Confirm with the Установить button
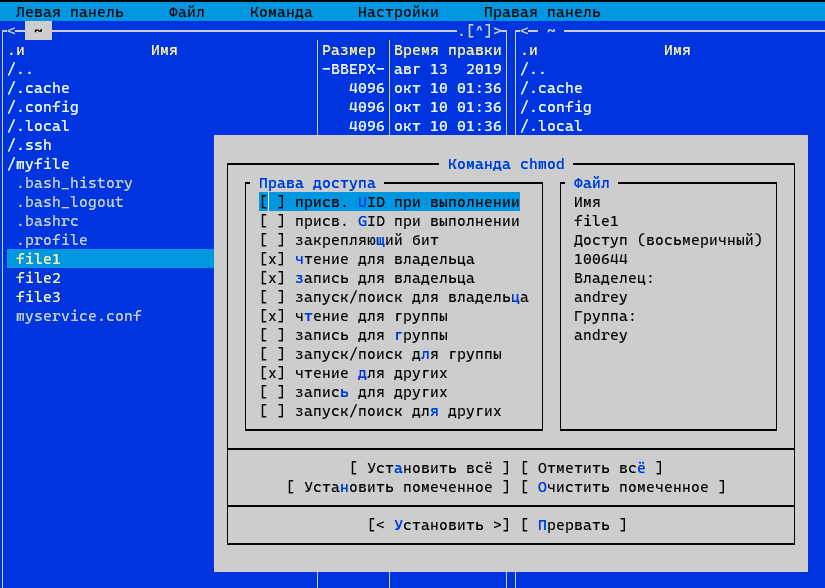 pos(438,525)
